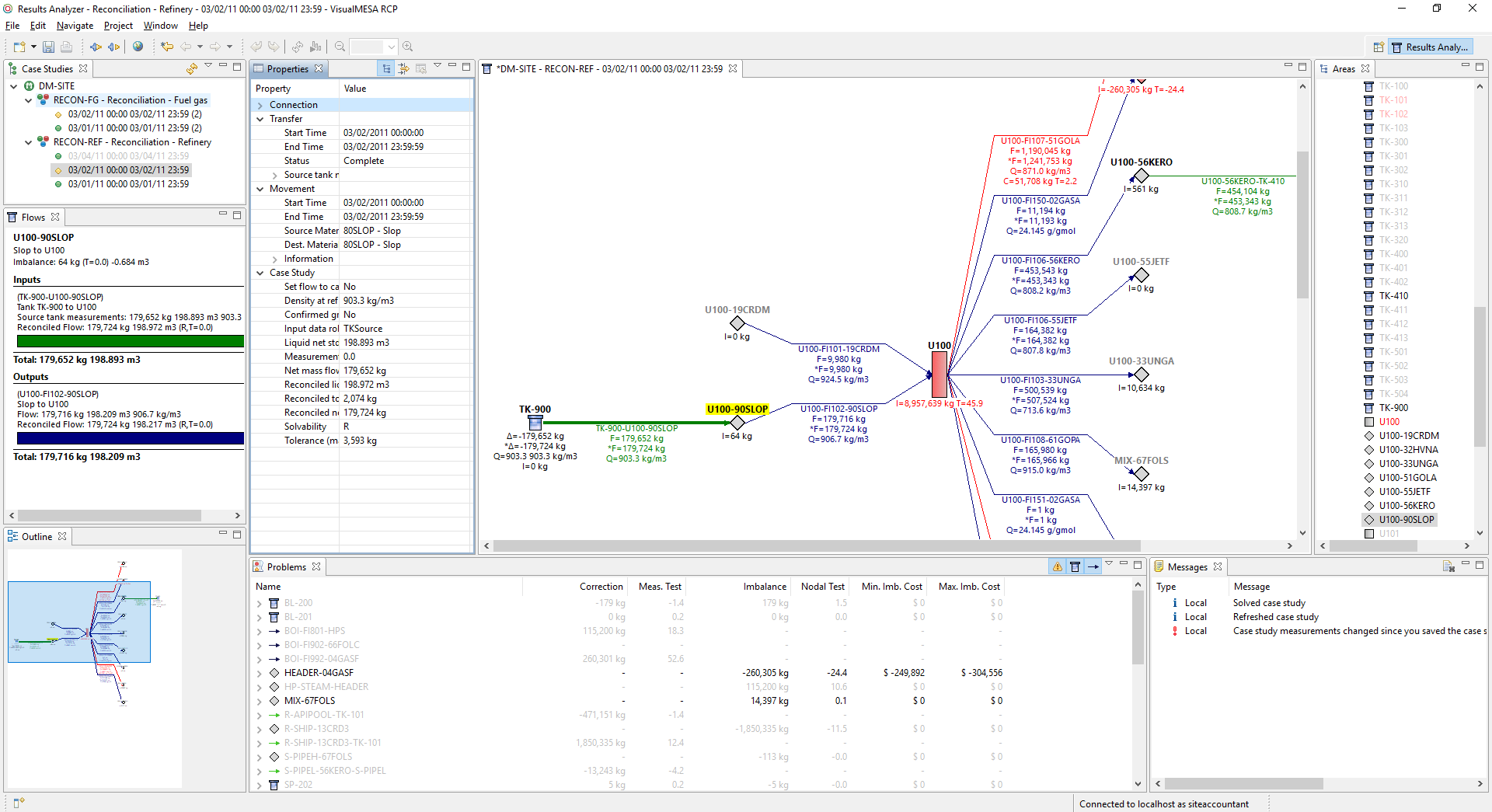Click the refresh icon in the Case Studies panel
The image size is (1492, 812).
tap(192, 68)
